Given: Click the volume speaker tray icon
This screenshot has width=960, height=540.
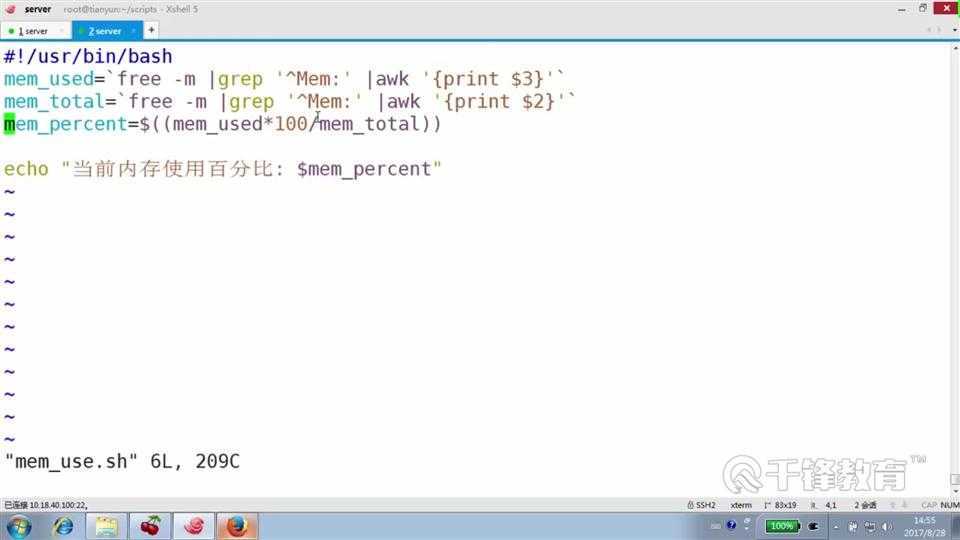Looking at the screenshot, I should click(x=886, y=527).
